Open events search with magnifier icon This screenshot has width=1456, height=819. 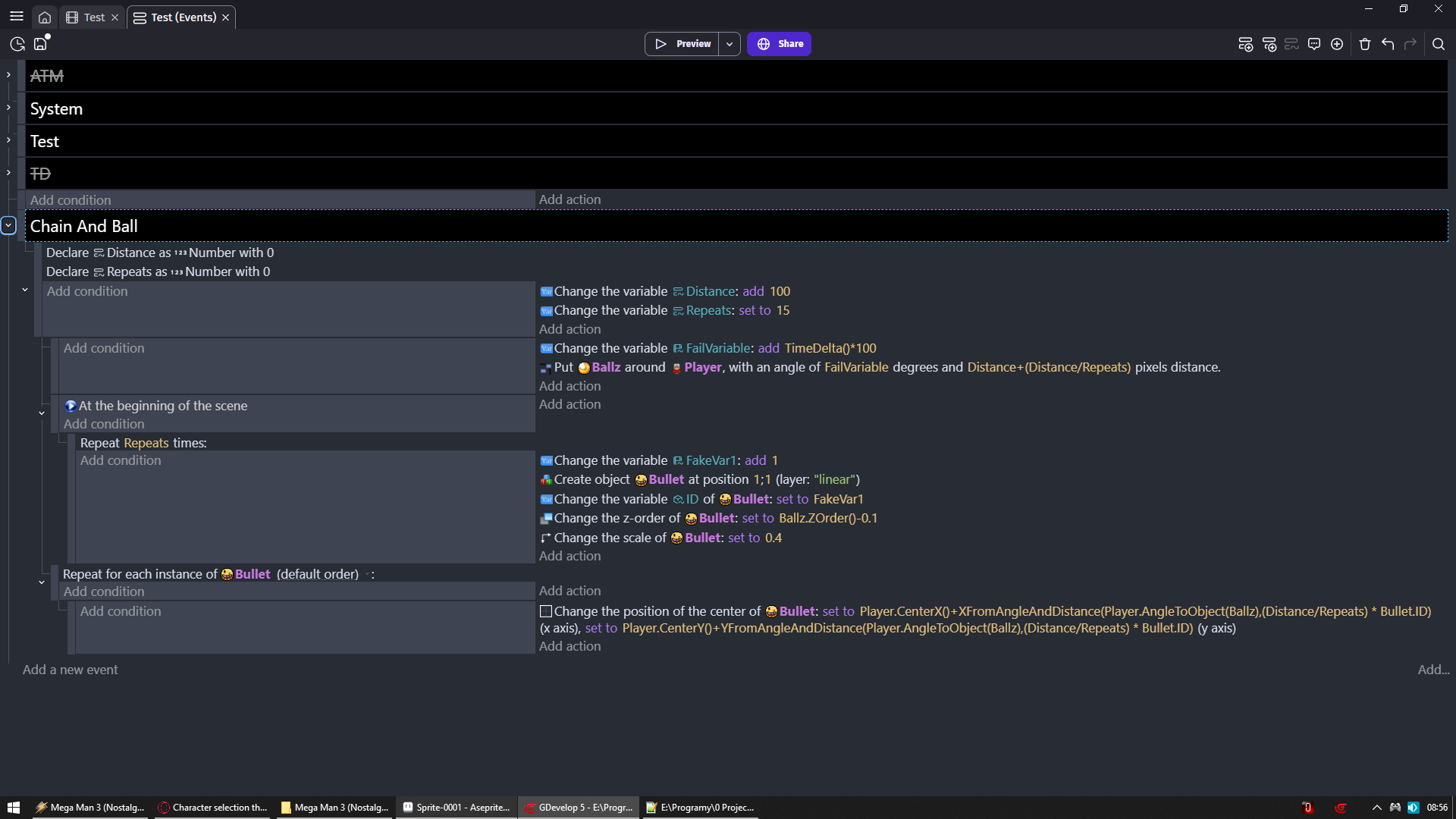[1438, 44]
